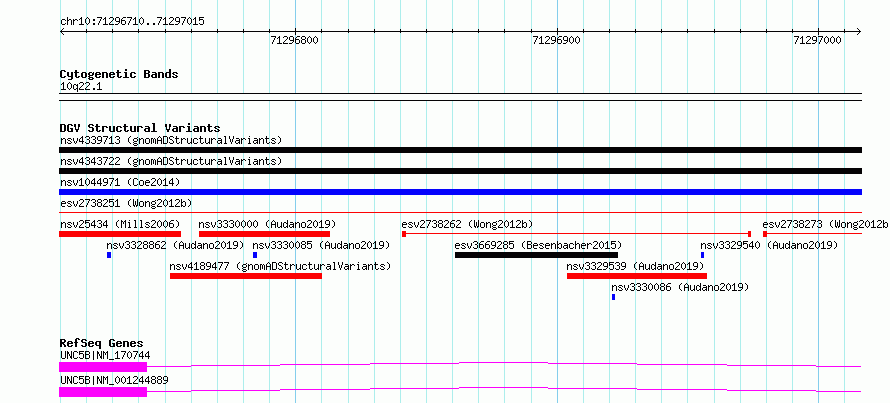Open the esv2738262 (Wong2012b) label

coord(467,224)
